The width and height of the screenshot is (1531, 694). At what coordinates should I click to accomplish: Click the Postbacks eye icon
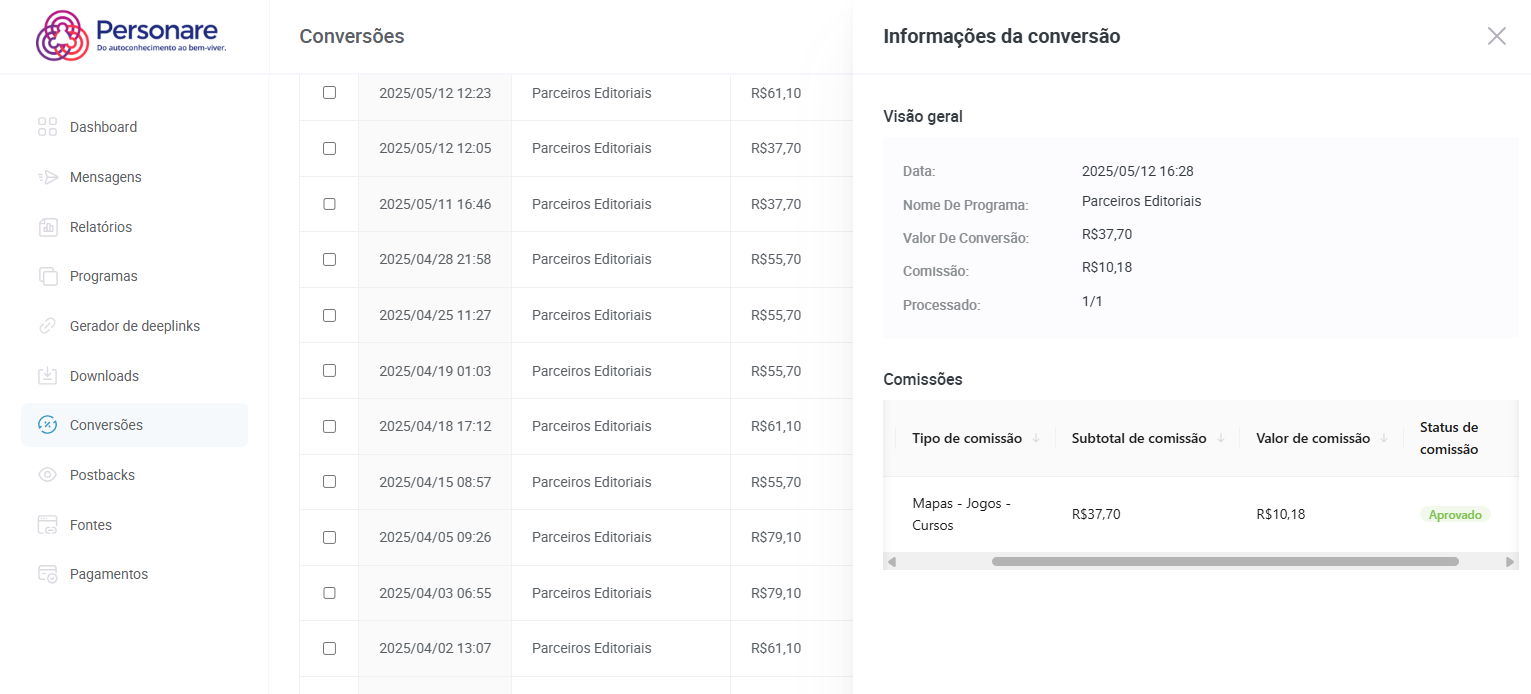click(47, 475)
